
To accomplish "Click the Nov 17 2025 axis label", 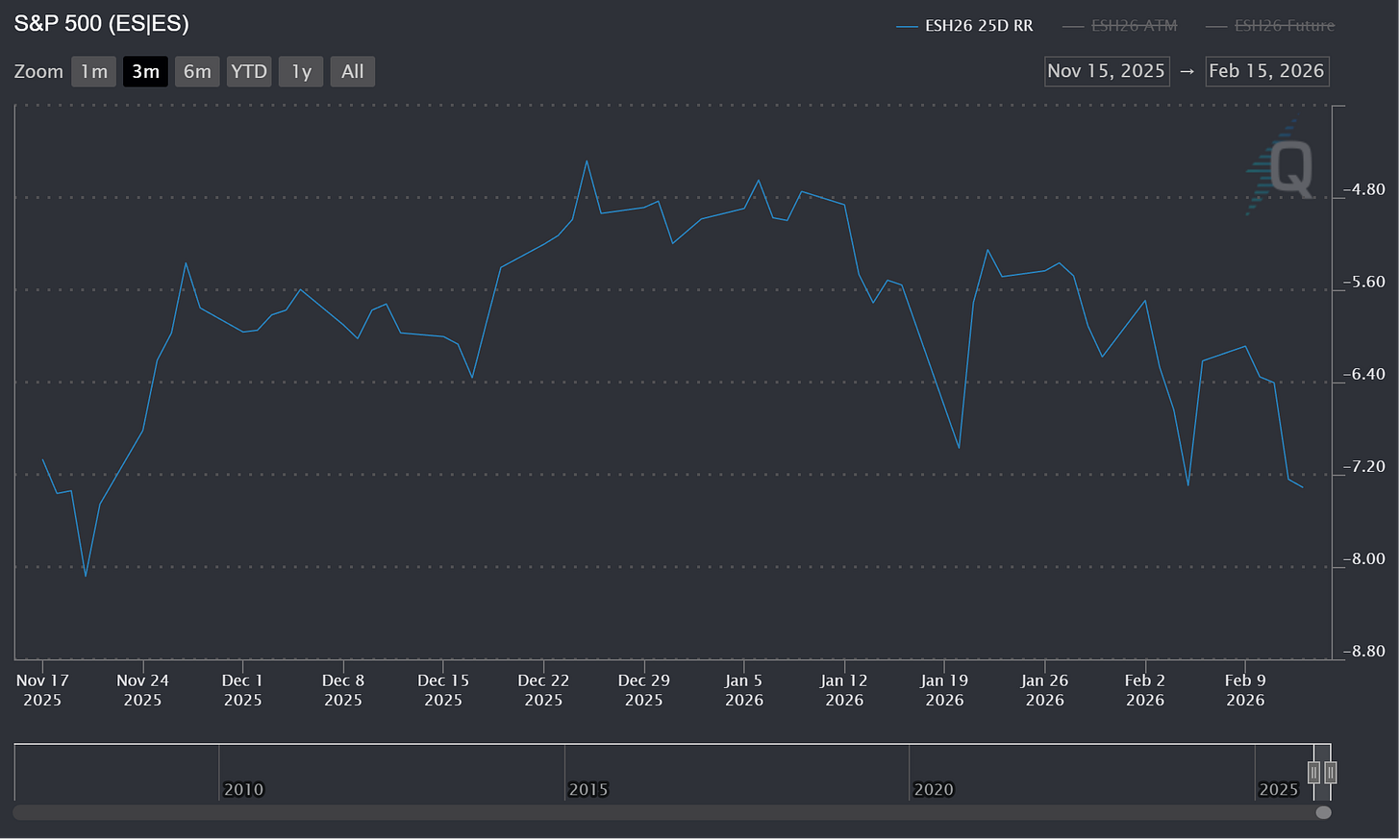I will pos(42,690).
